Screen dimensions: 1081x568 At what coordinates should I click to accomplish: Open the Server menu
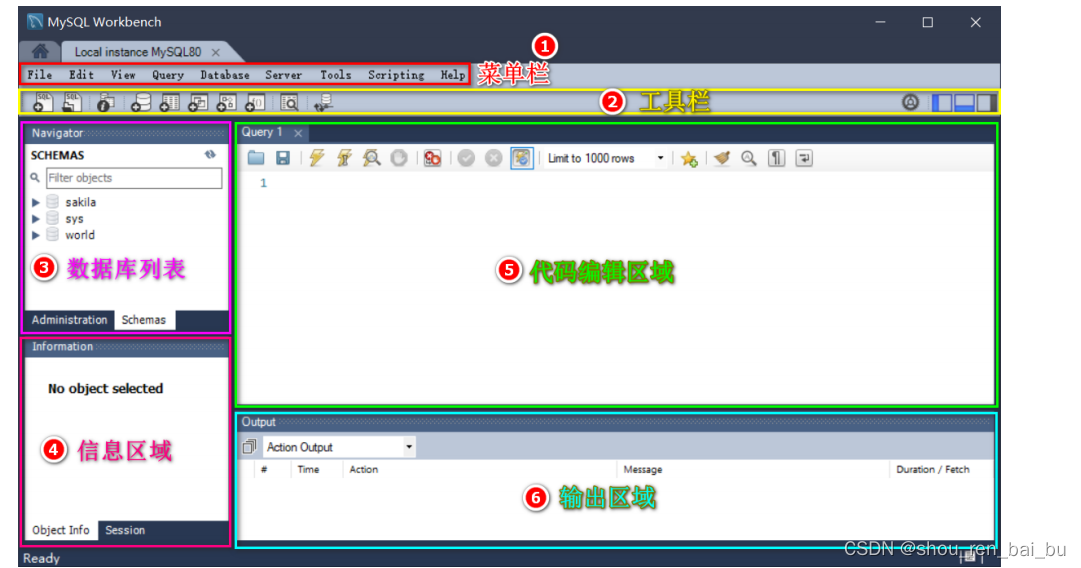click(x=283, y=74)
